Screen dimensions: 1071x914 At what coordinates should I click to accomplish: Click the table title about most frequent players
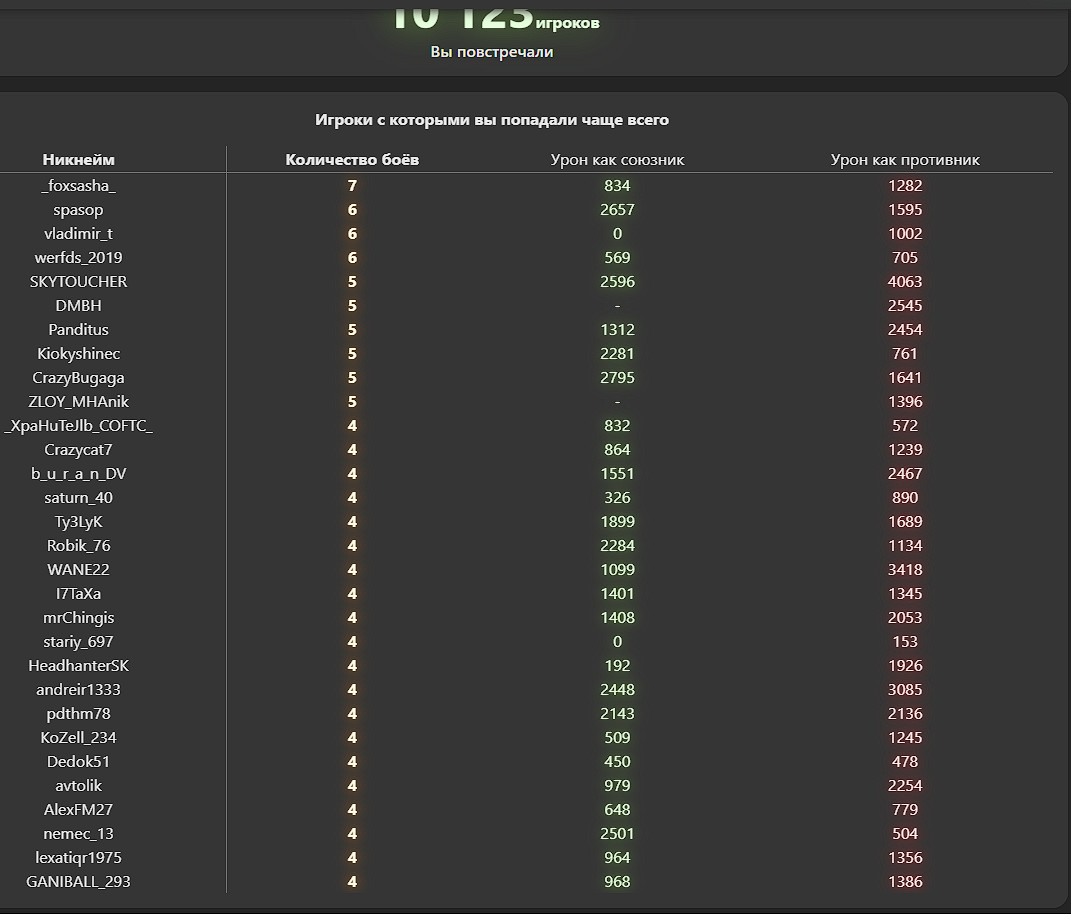tap(492, 120)
